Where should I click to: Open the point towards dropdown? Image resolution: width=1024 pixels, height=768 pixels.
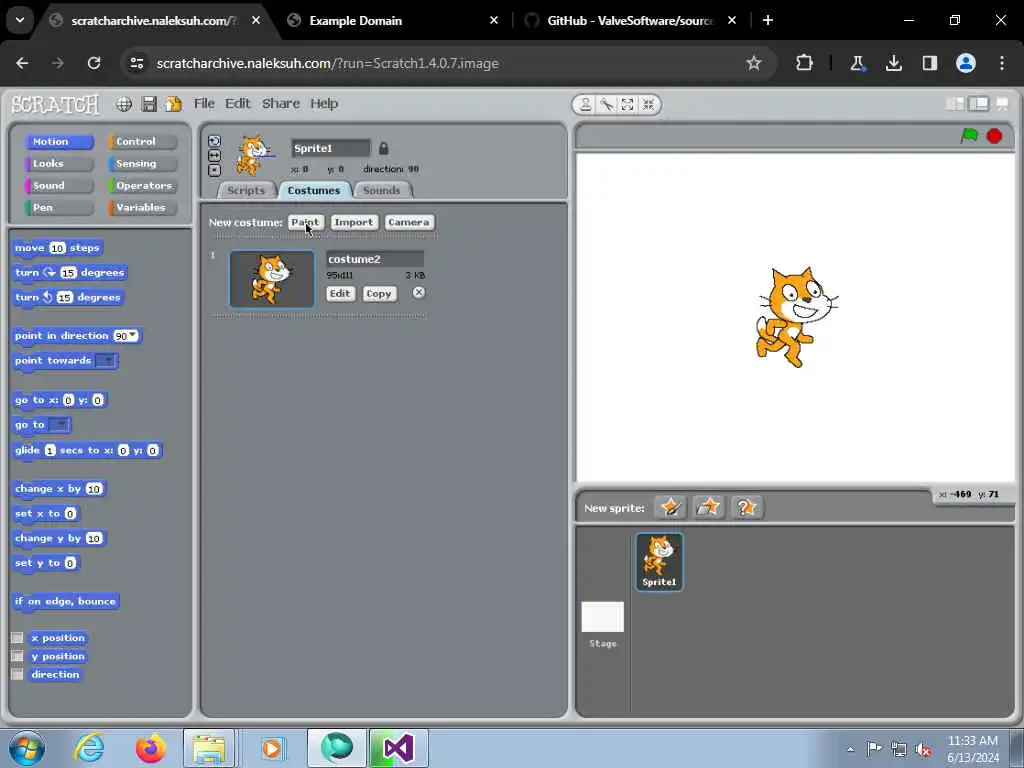[105, 360]
